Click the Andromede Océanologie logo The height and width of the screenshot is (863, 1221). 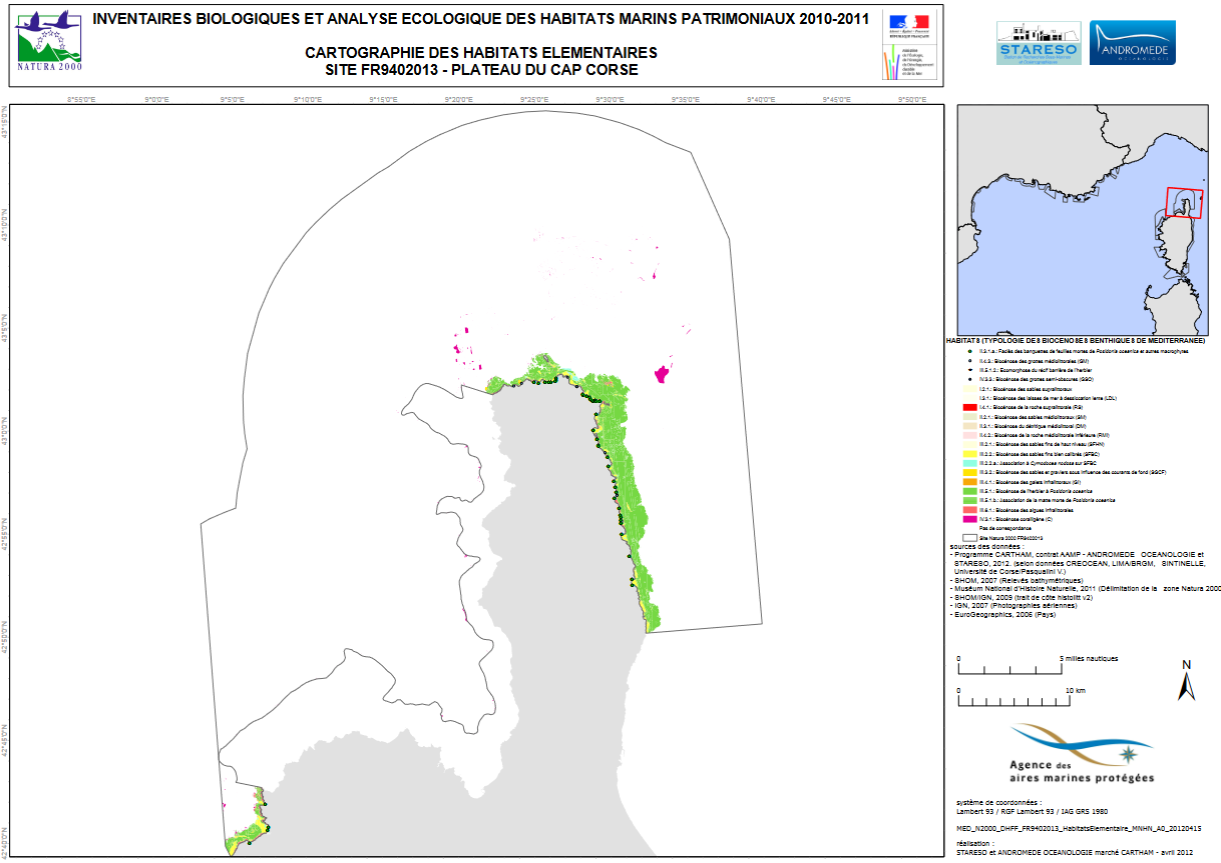[x=1132, y=44]
